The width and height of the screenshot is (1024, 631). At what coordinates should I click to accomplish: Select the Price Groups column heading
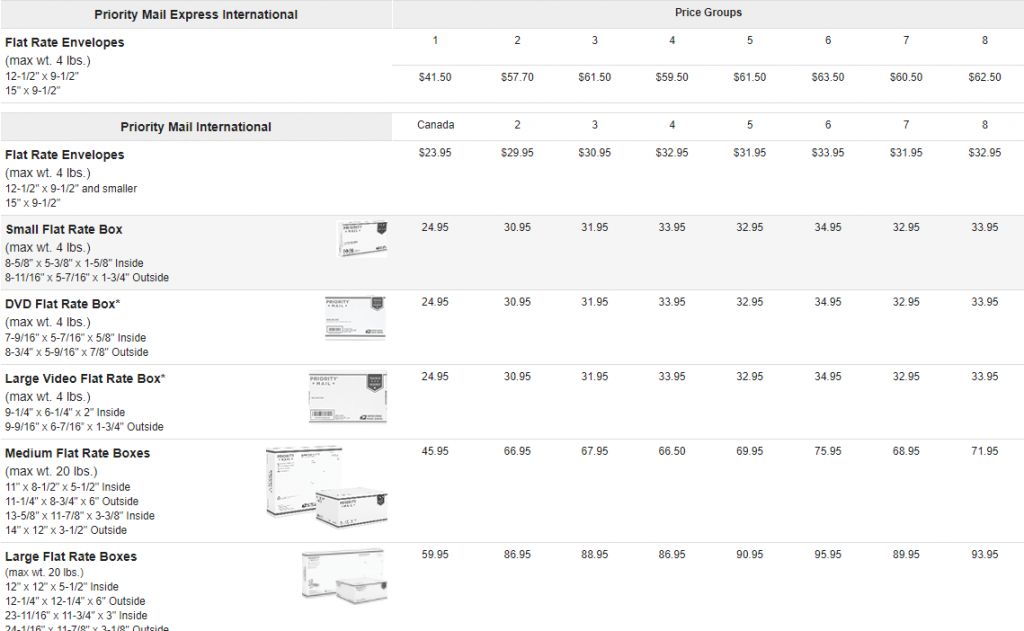click(708, 13)
